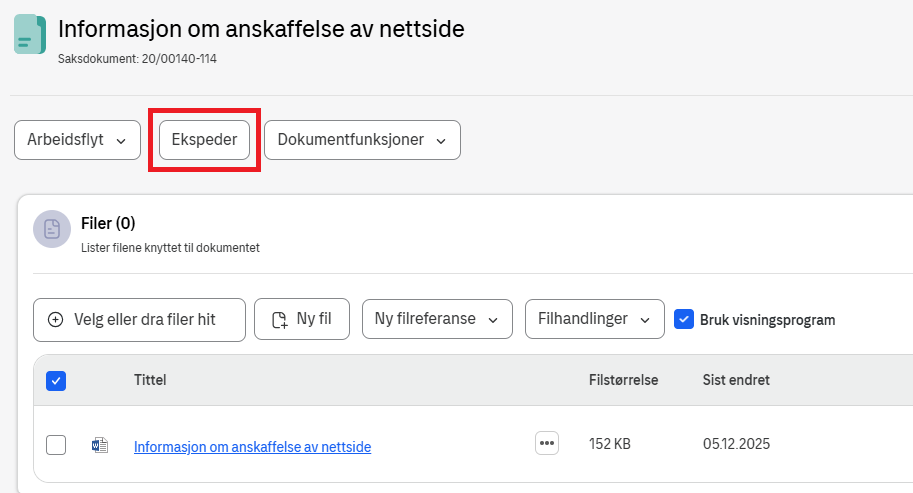Viewport: 913px width, 493px height.
Task: Click the green document icon beside the title
Action: (x=30, y=34)
